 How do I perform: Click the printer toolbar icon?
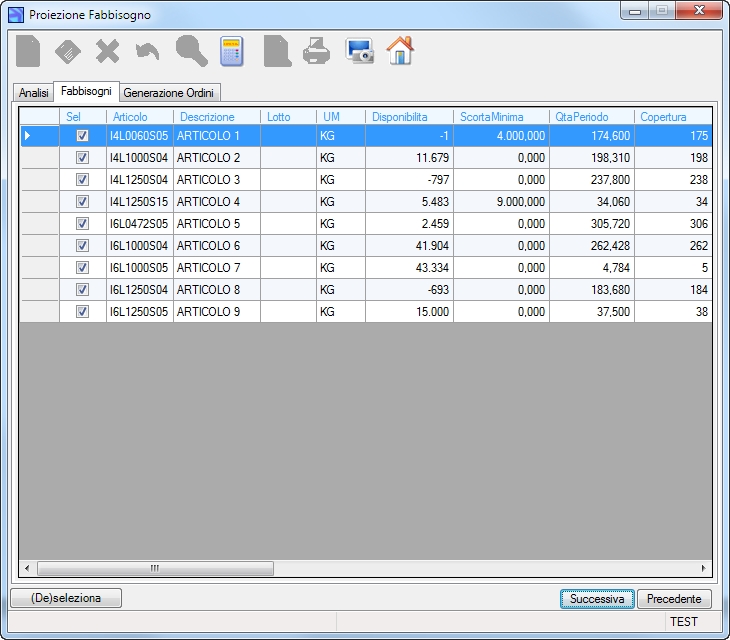pyautogui.click(x=317, y=51)
